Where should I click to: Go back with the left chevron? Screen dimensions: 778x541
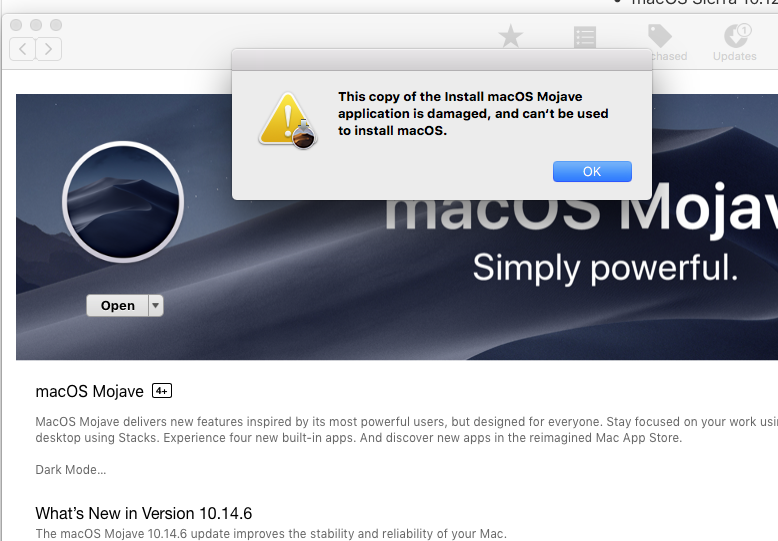pos(22,49)
